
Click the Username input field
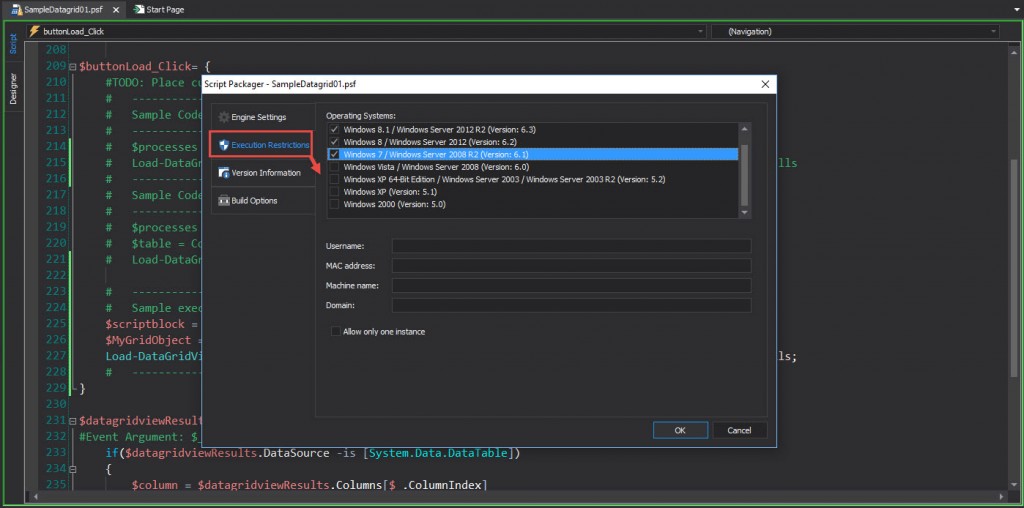pyautogui.click(x=571, y=246)
